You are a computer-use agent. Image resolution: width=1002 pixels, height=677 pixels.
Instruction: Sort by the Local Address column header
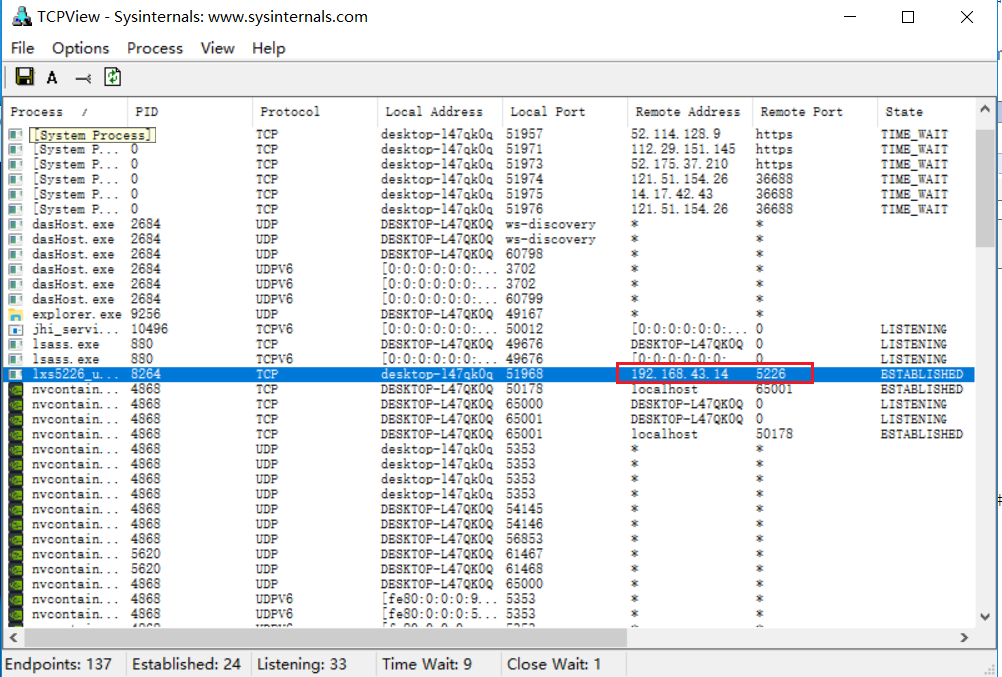click(x=440, y=112)
